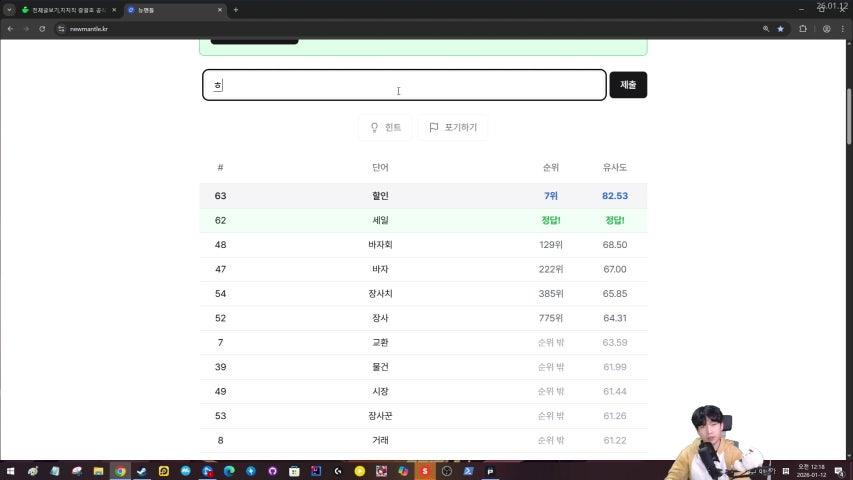The image size is (853, 480).
Task: Open the Windows Start menu
Action: tap(10, 471)
